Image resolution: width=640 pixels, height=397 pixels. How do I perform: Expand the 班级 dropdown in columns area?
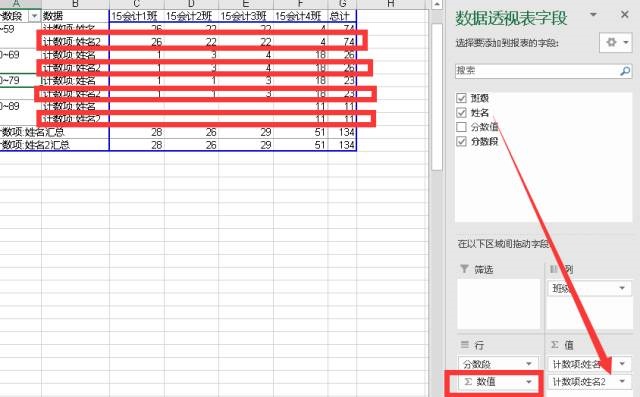622,288
